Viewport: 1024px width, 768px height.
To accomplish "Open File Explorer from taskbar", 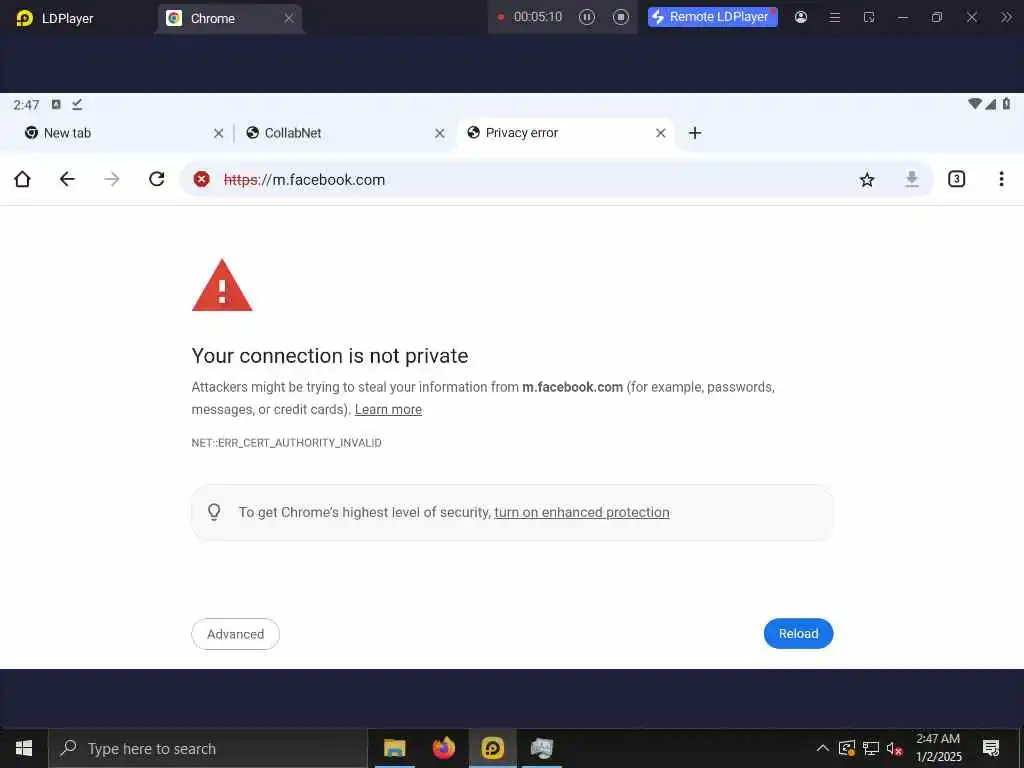I will click(394, 748).
